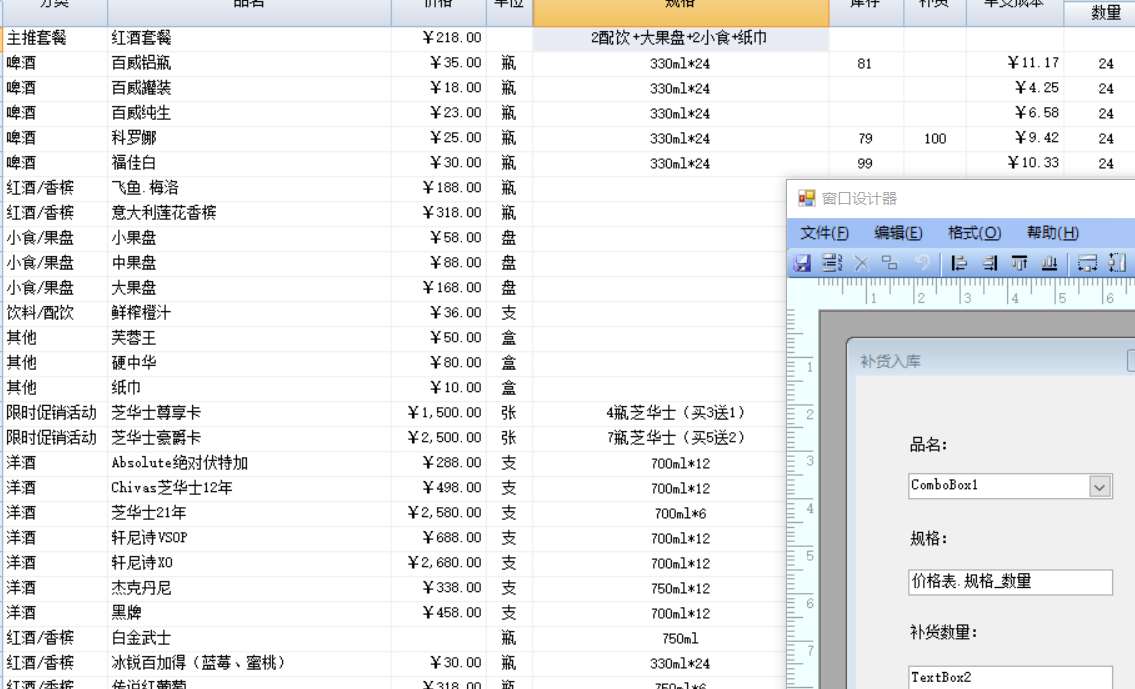
Task: Select the 黑牌 product cell
Action: pyautogui.click(x=250, y=613)
